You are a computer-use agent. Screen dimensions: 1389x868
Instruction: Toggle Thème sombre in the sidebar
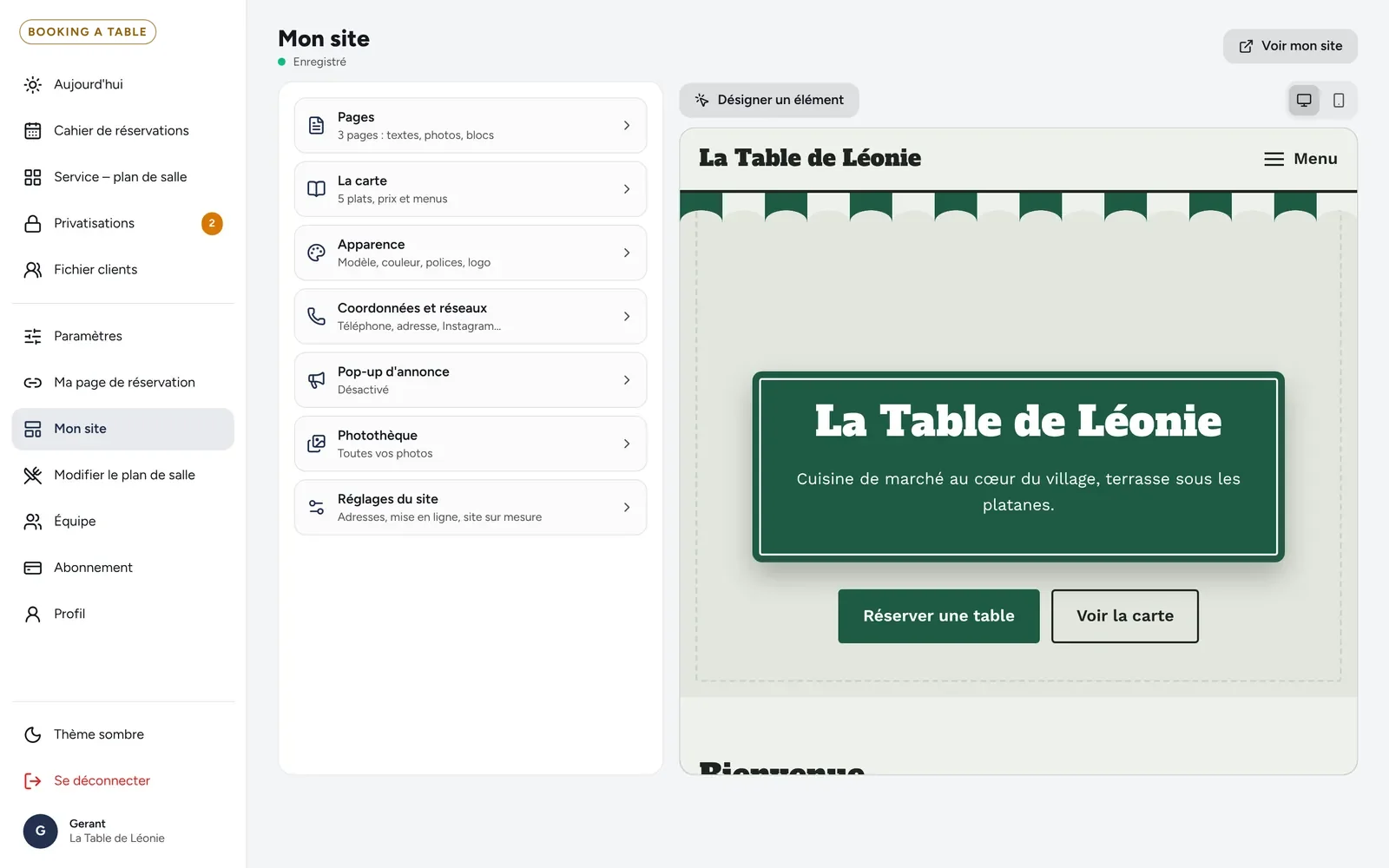(x=123, y=734)
